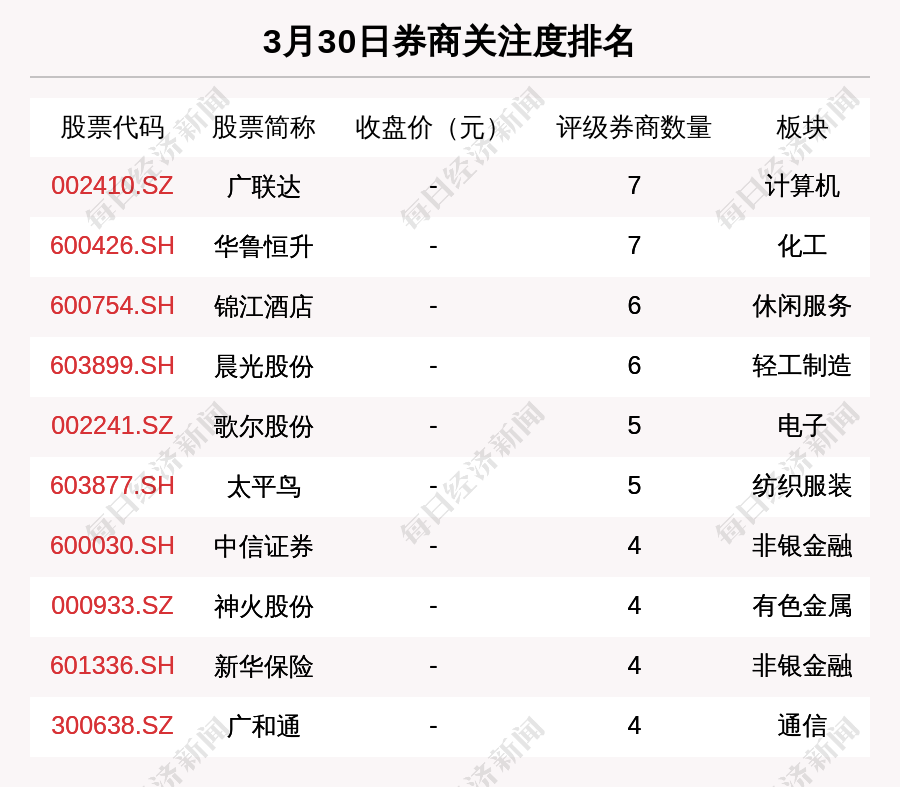This screenshot has width=900, height=787.
Task: Click 非银金融 in the 新华保险 row
Action: click(802, 666)
